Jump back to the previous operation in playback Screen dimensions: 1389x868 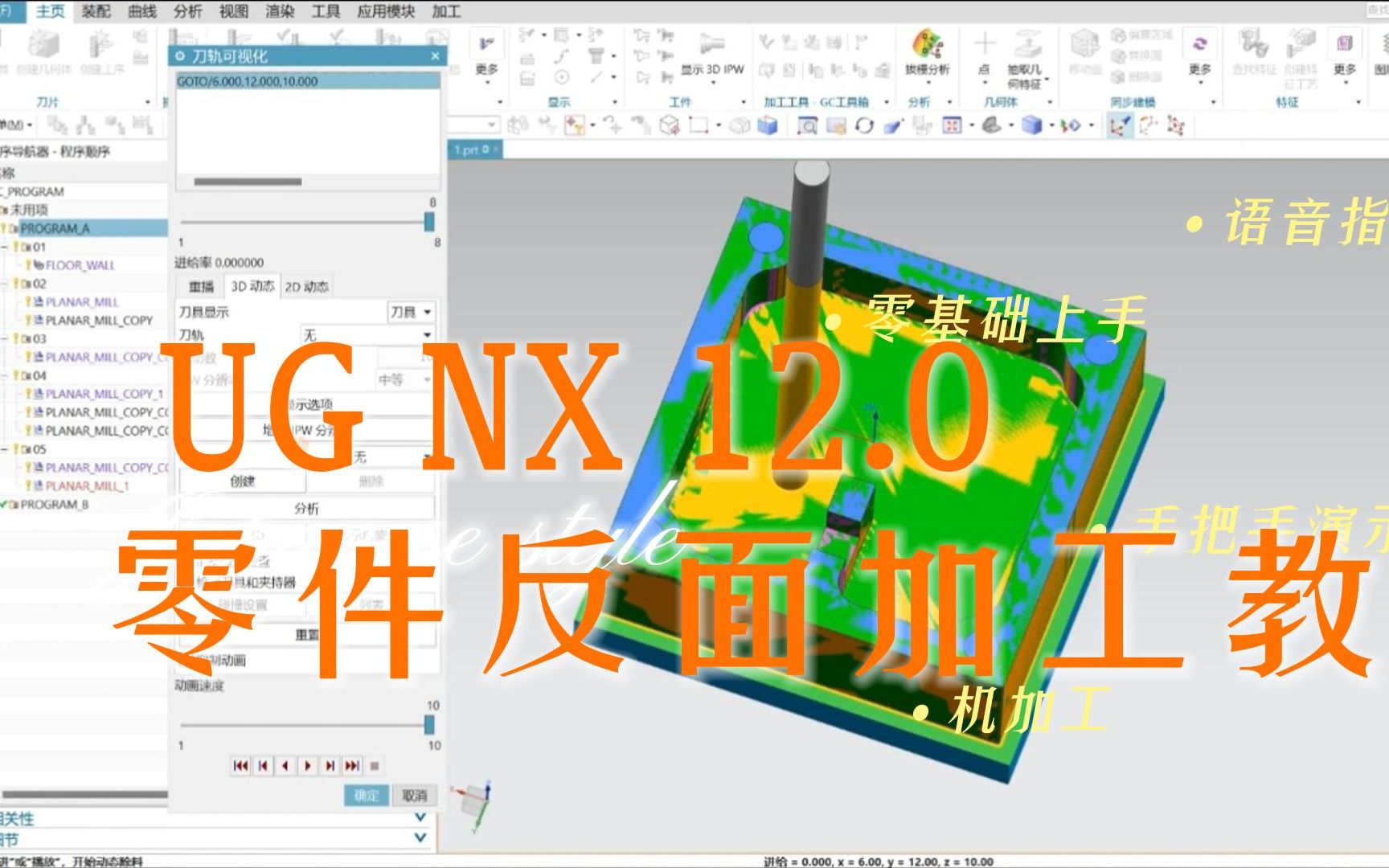pos(263,766)
